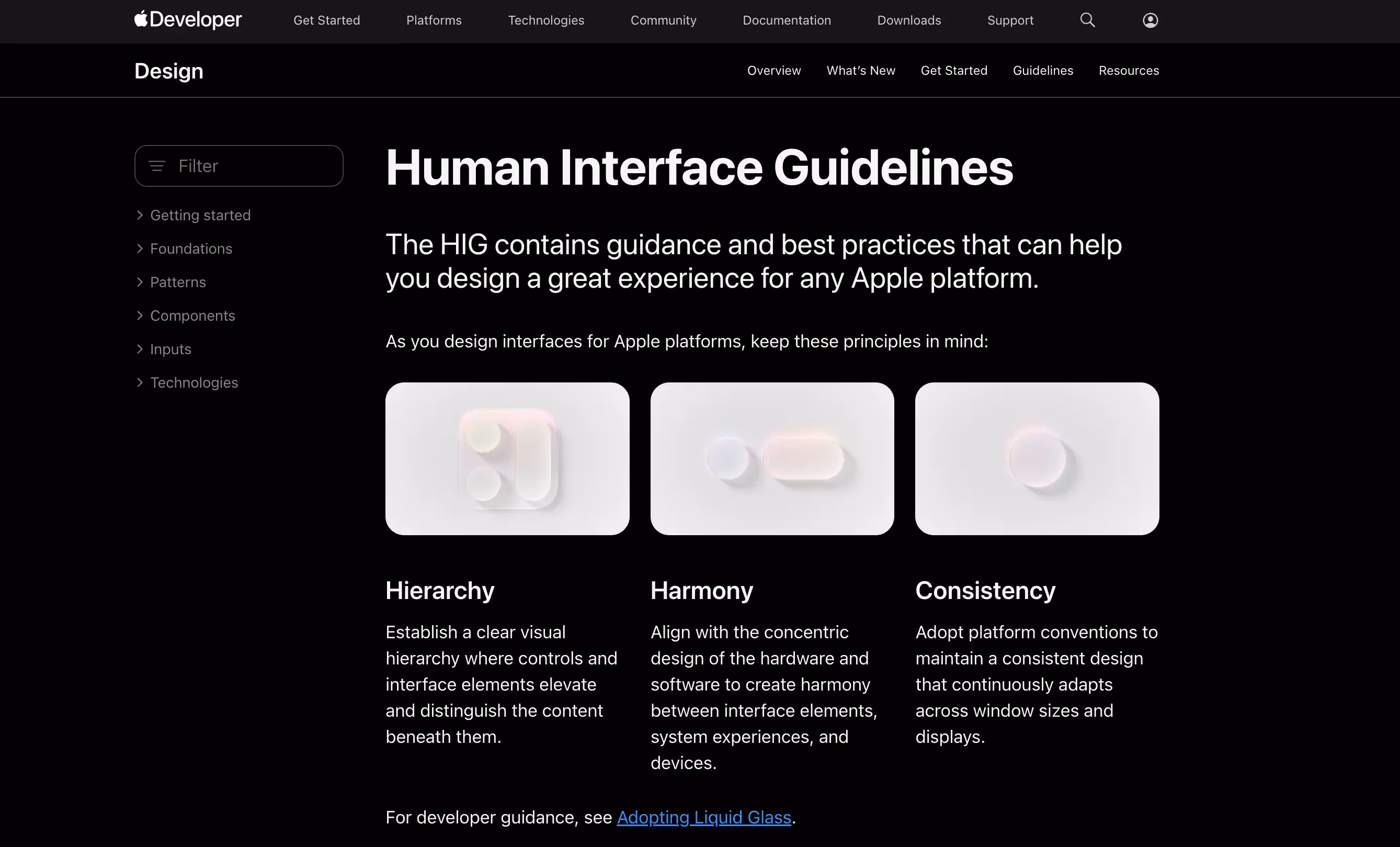Expand the Inputs chevron

[140, 349]
